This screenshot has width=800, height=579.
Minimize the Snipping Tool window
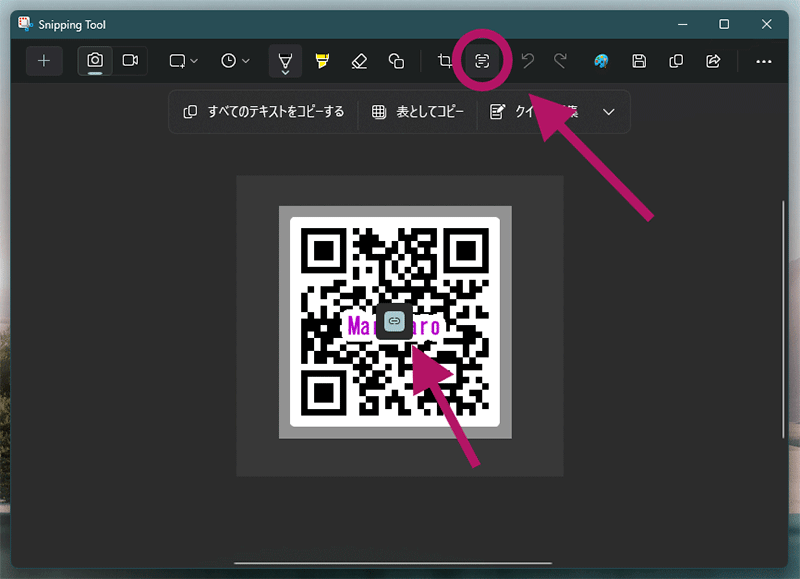point(682,24)
